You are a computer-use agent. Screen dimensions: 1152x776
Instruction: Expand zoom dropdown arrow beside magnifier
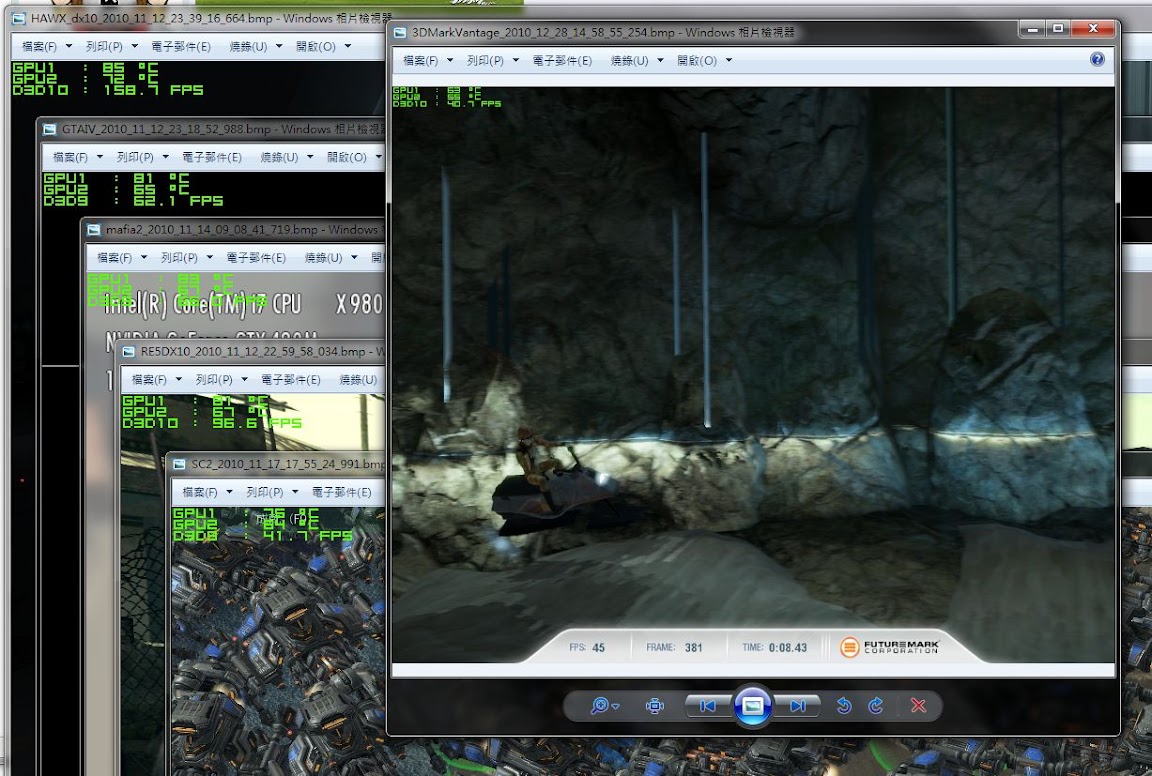coord(616,706)
